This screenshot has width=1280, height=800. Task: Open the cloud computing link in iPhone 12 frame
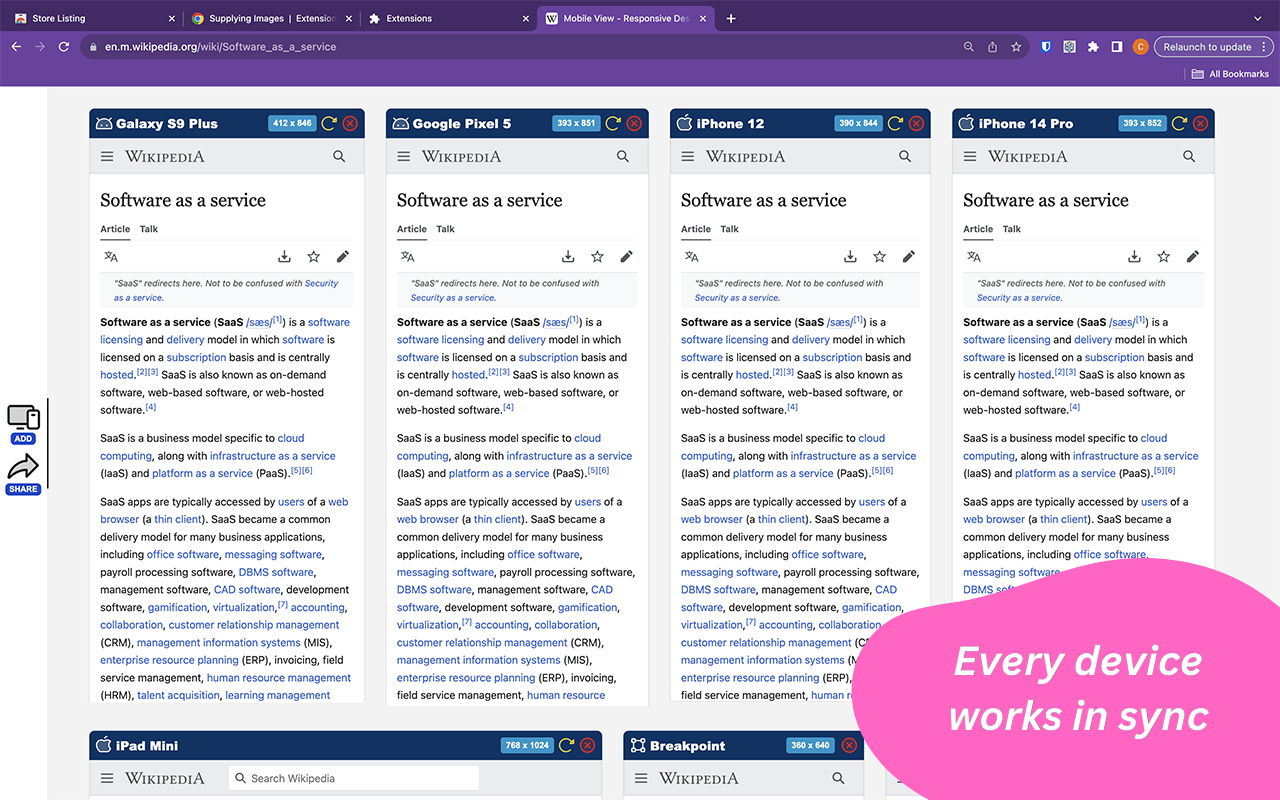click(871, 437)
